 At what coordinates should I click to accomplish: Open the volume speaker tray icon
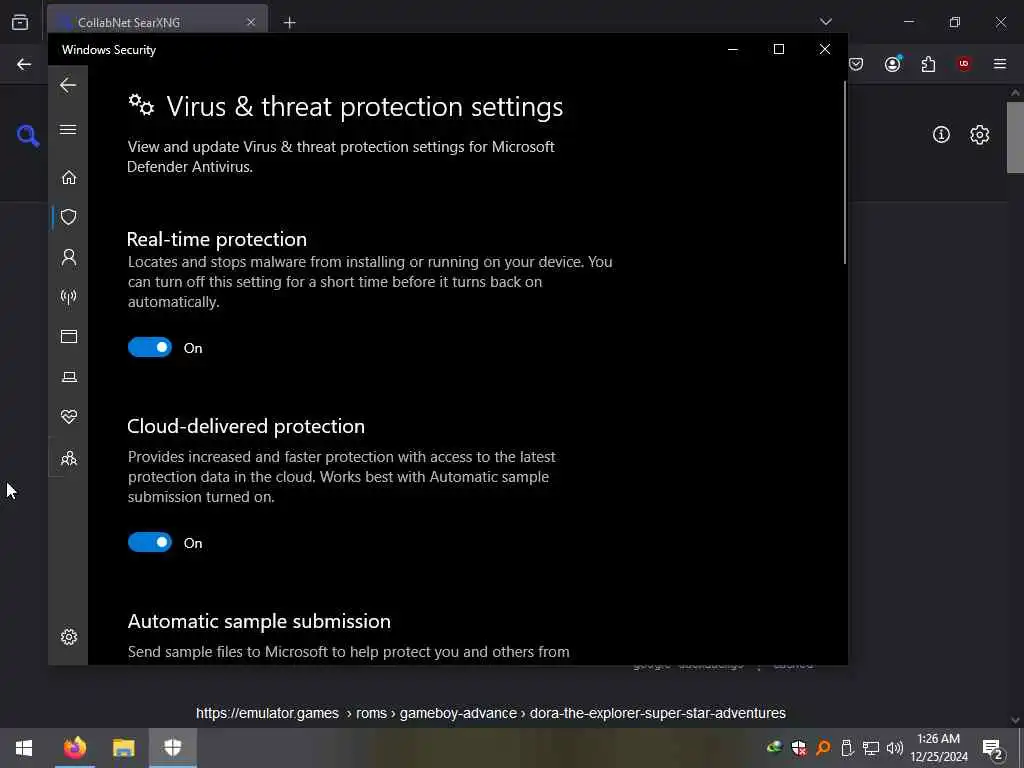tap(895, 748)
